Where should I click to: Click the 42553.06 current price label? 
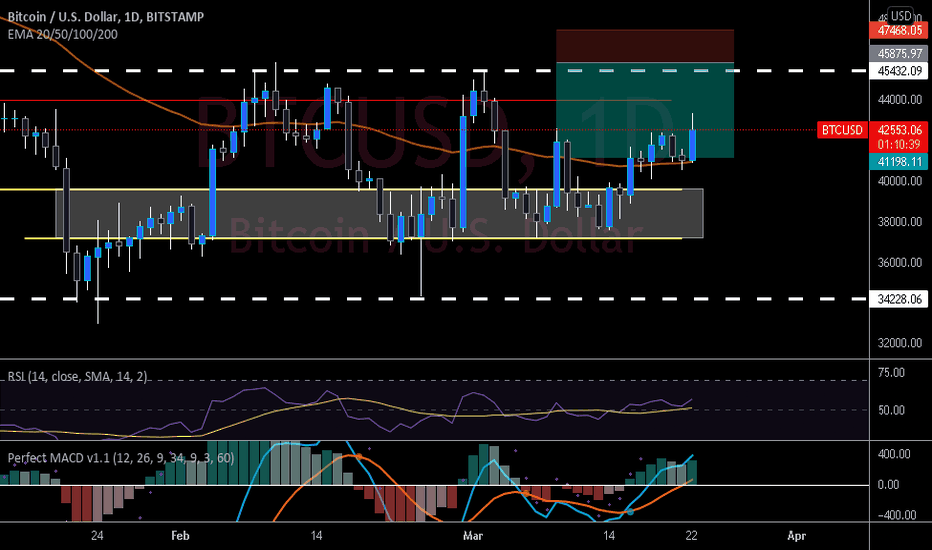point(900,130)
